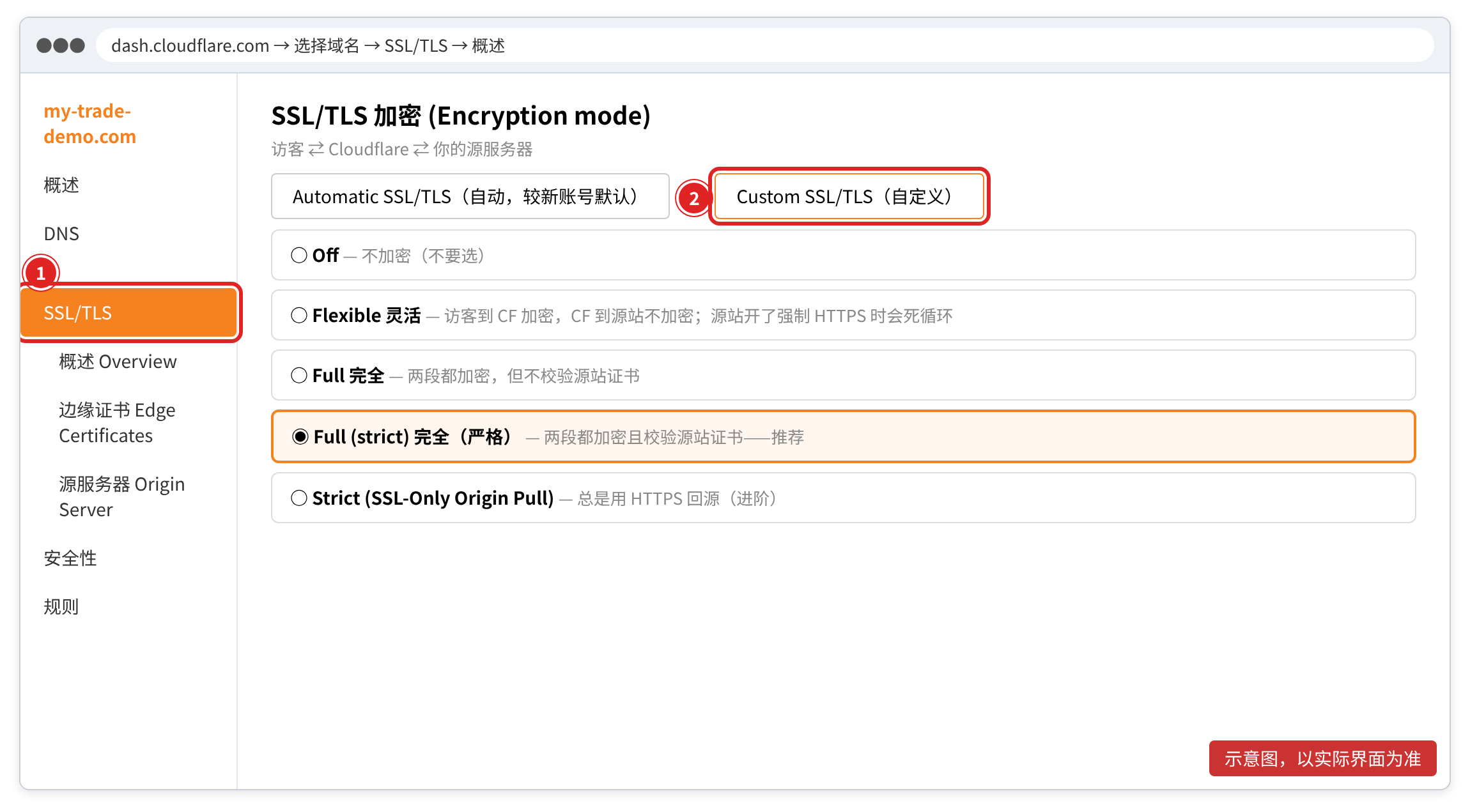Choose Strict (SSL-Only Origin Pull) radio
Image resolution: width=1470 pixels, height=812 pixels.
tap(298, 498)
